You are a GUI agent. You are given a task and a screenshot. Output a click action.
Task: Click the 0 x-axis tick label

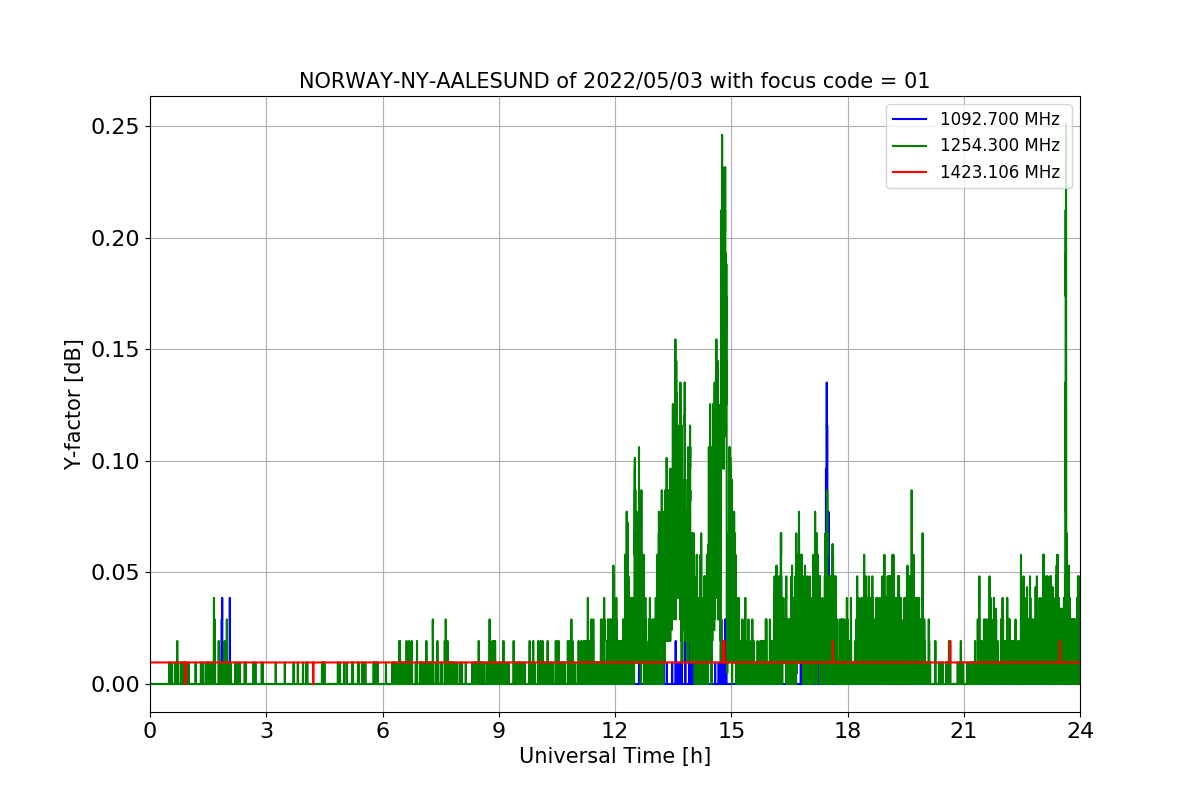point(150,730)
